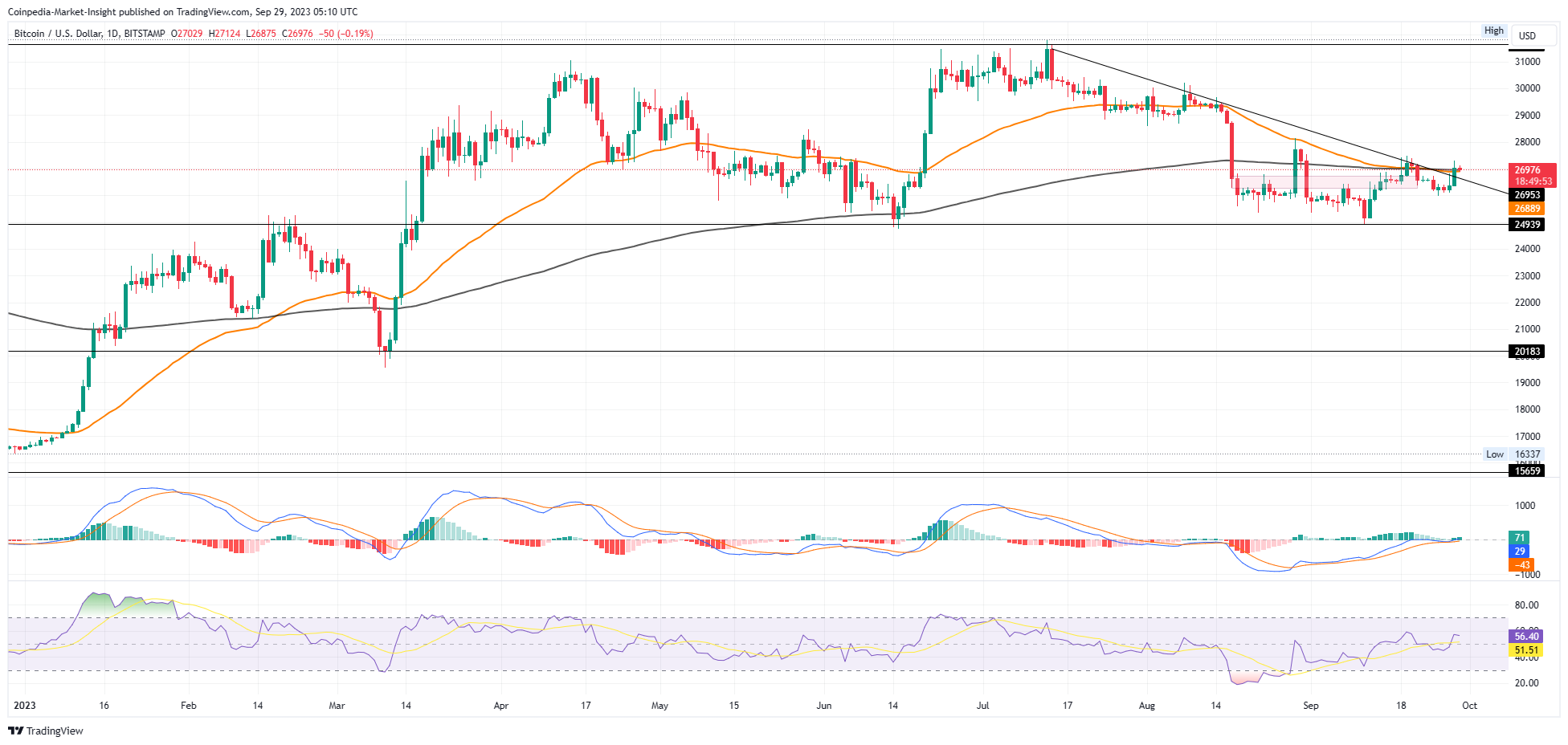Viewport: 1568px width, 745px height.
Task: Click the Aug label on time axis
Action: coord(1147,706)
